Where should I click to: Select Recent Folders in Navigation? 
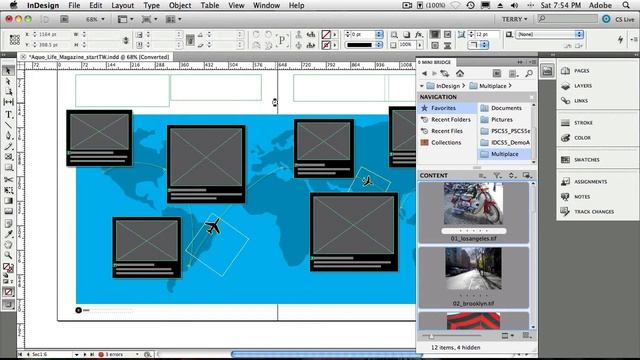click(447, 120)
